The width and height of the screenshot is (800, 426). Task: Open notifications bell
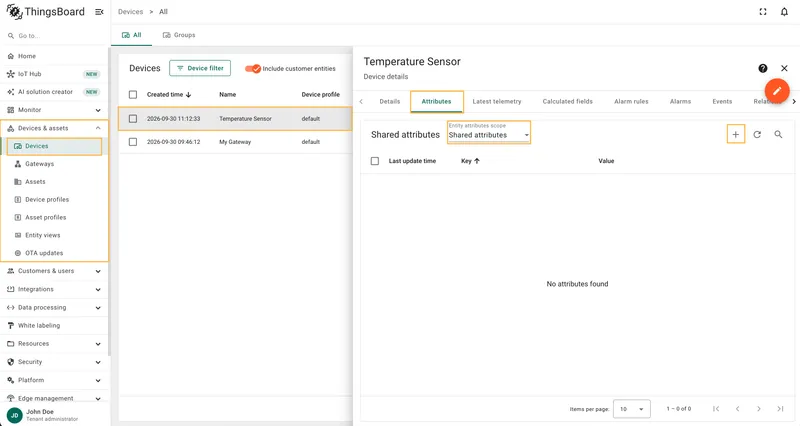[x=784, y=12]
